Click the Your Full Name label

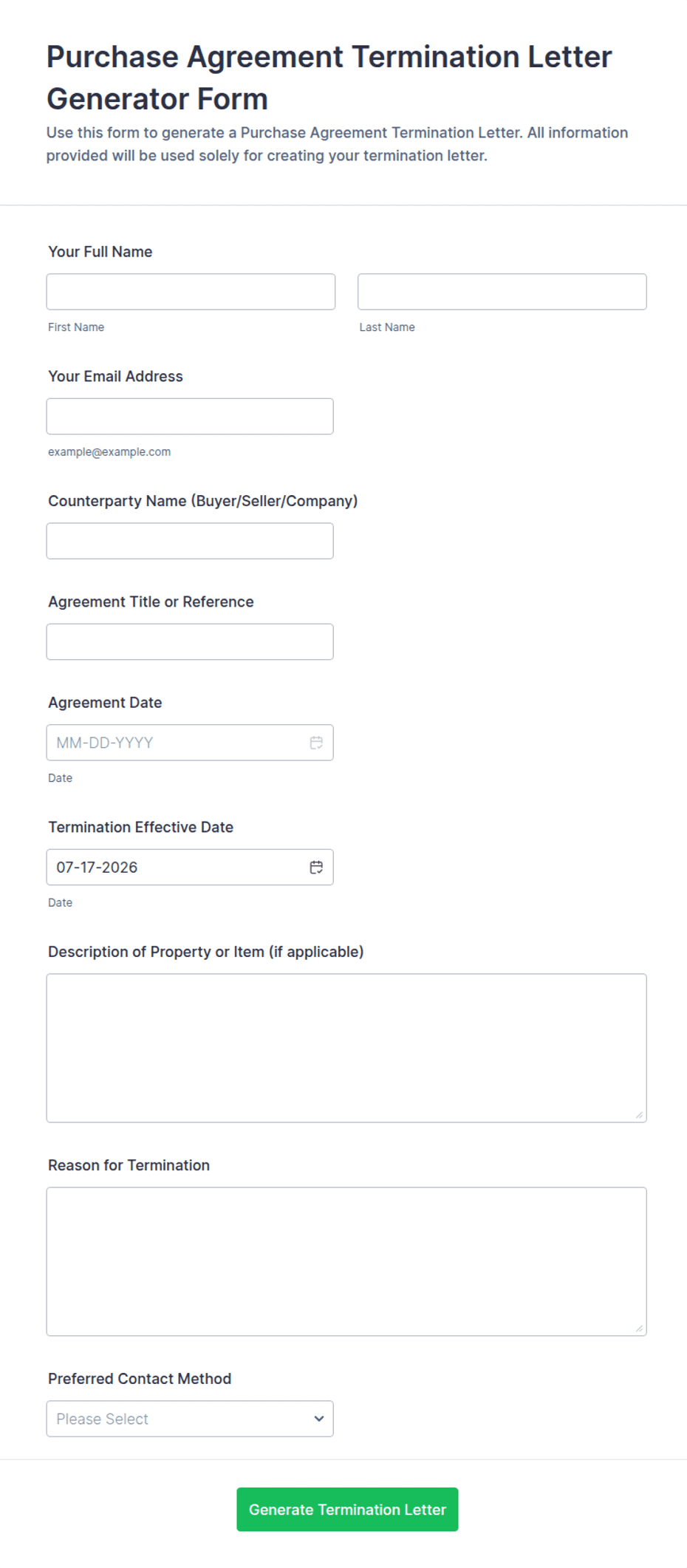(x=100, y=252)
